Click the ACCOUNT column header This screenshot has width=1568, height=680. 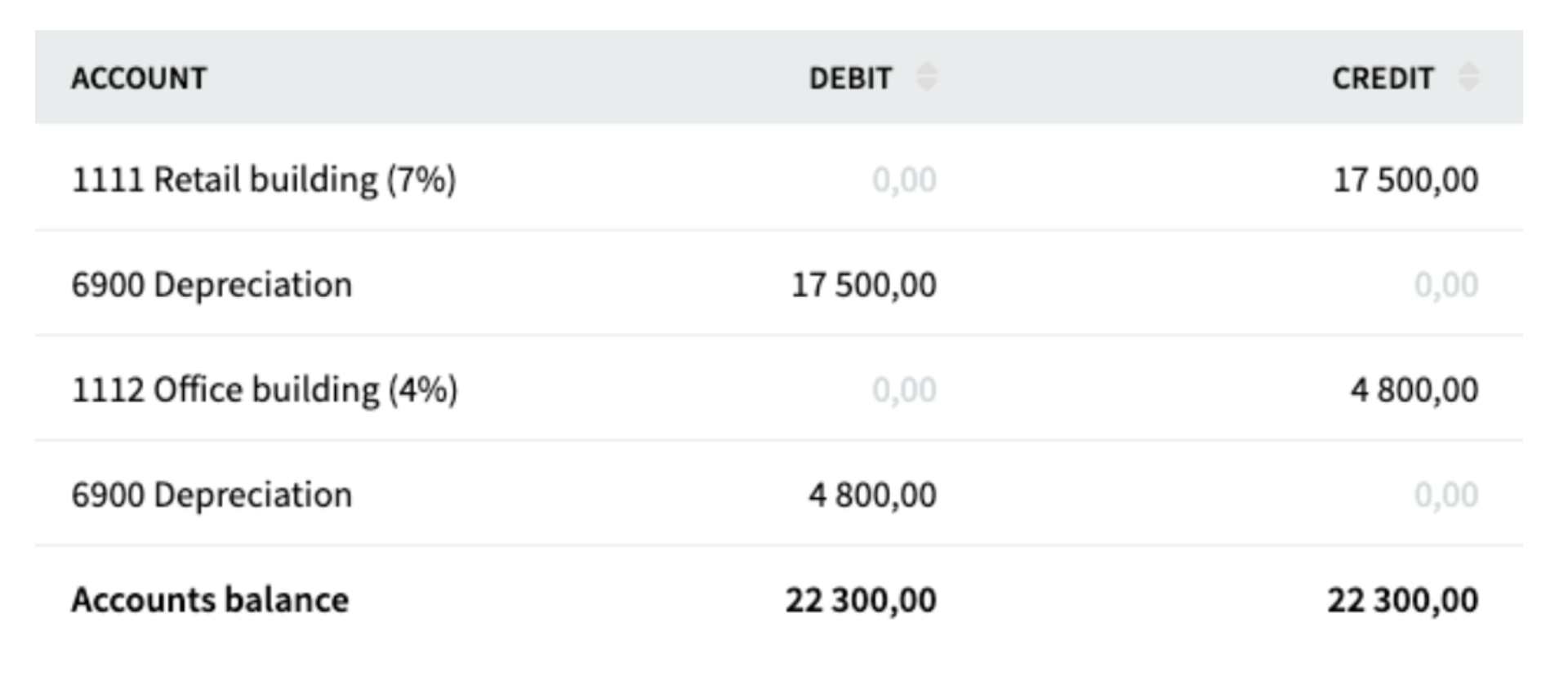(x=139, y=78)
